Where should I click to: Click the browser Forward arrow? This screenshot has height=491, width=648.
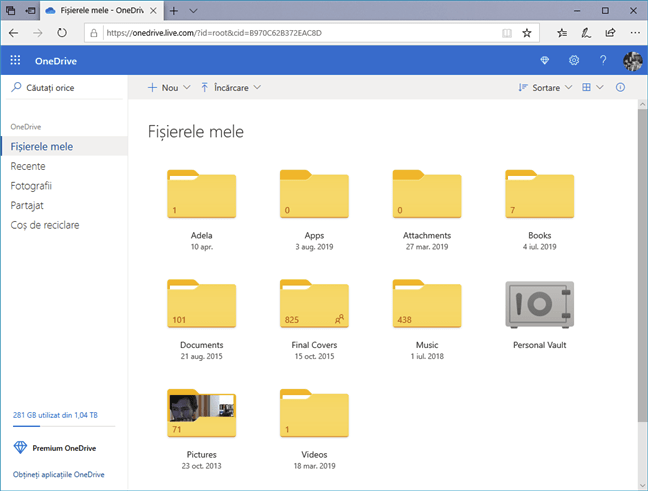point(38,33)
